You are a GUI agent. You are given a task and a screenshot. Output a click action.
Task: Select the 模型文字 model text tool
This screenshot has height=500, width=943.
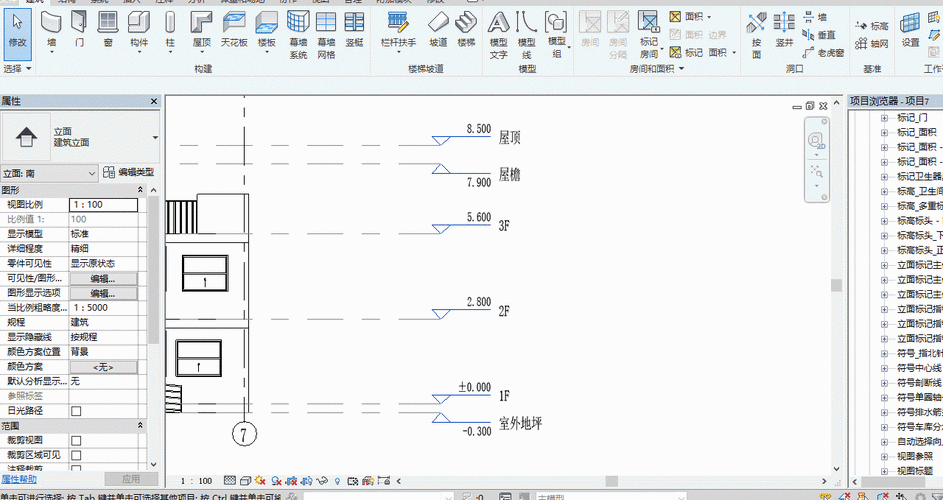[499, 35]
